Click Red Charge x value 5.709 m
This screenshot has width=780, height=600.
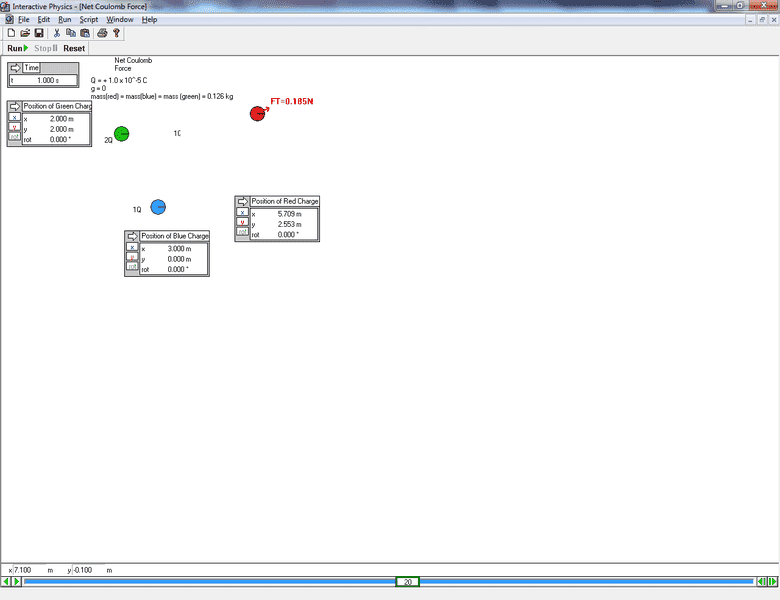[290, 214]
